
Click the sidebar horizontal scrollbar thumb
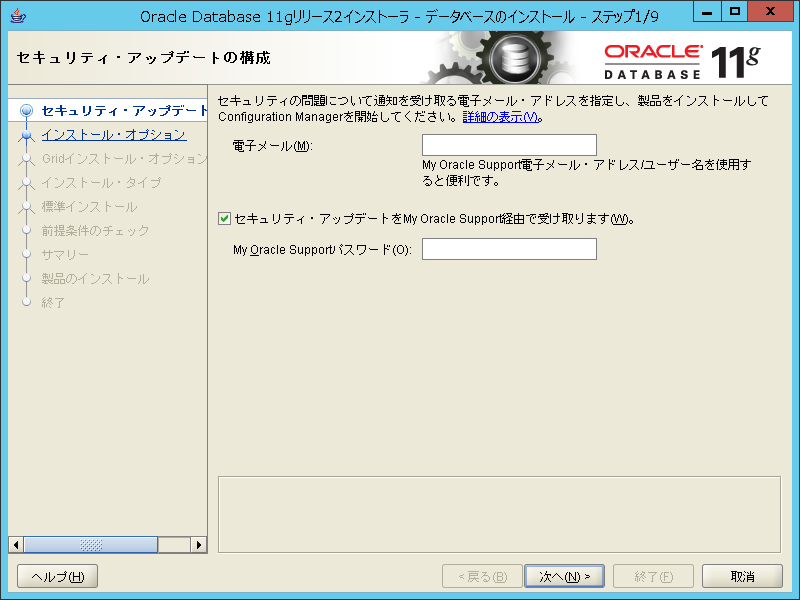pyautogui.click(x=91, y=545)
